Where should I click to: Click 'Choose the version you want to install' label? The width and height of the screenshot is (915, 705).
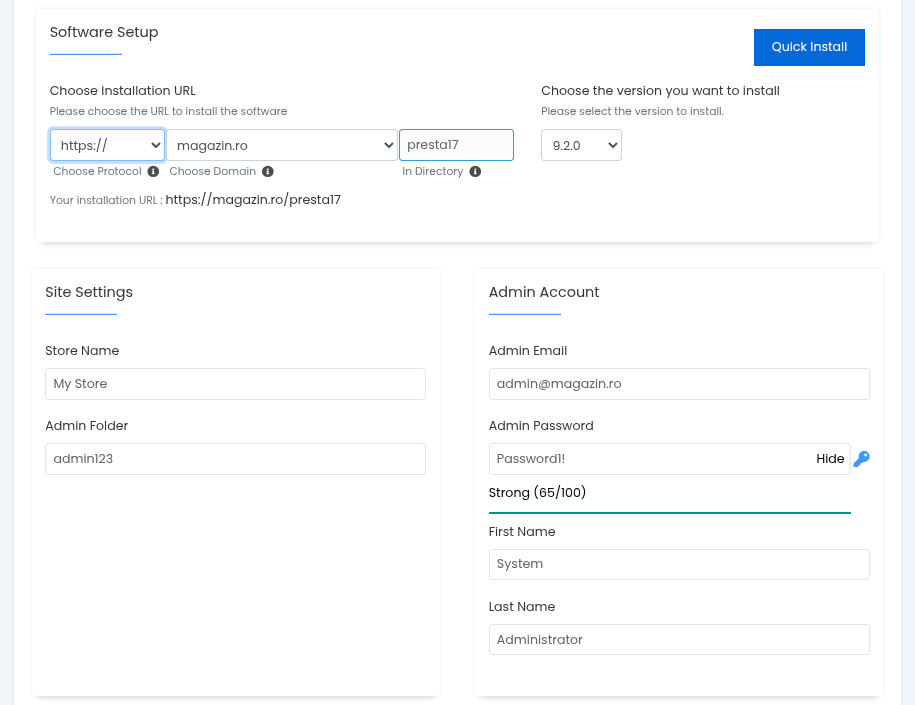(x=660, y=90)
